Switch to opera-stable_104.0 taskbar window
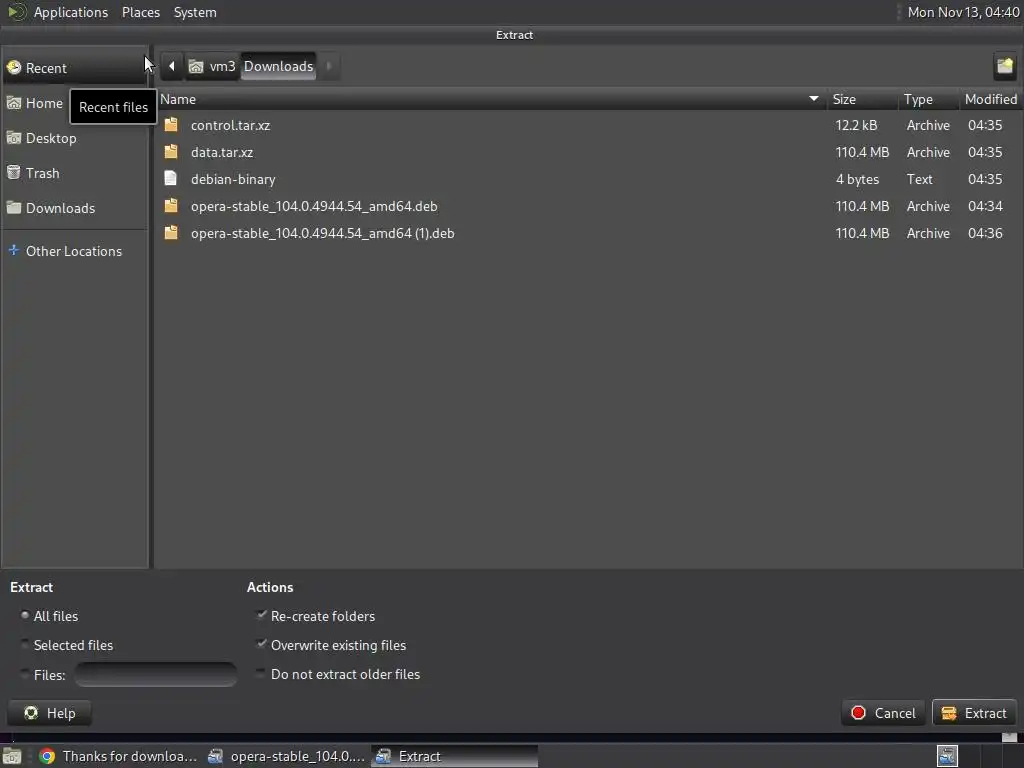Image resolution: width=1024 pixels, height=768 pixels. coord(286,756)
